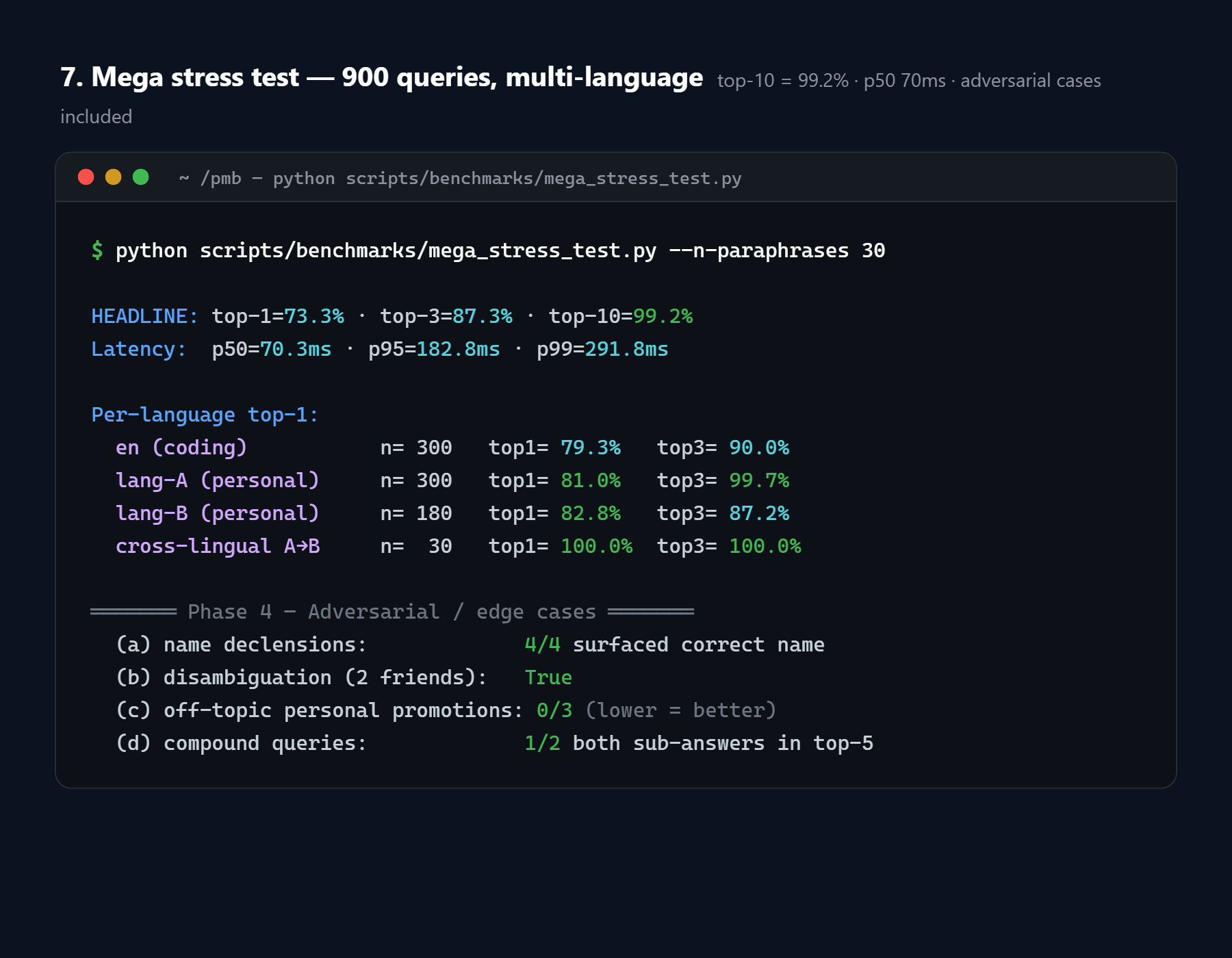
Task: Click the green maximize dot in terminal header
Action: point(141,177)
